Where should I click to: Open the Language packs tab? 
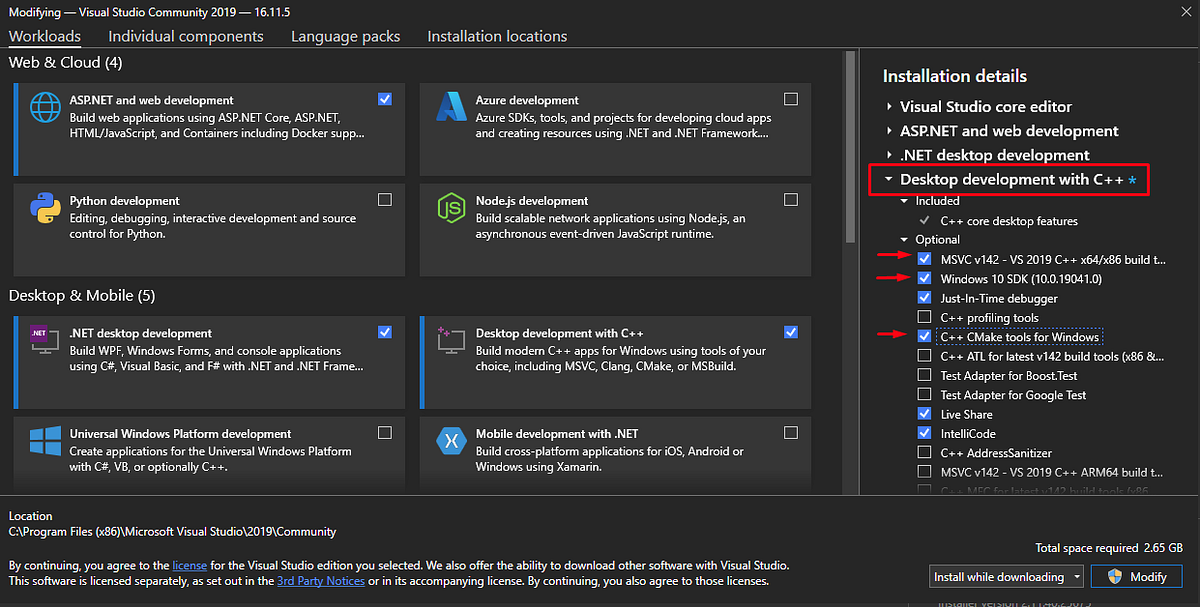pyautogui.click(x=346, y=36)
